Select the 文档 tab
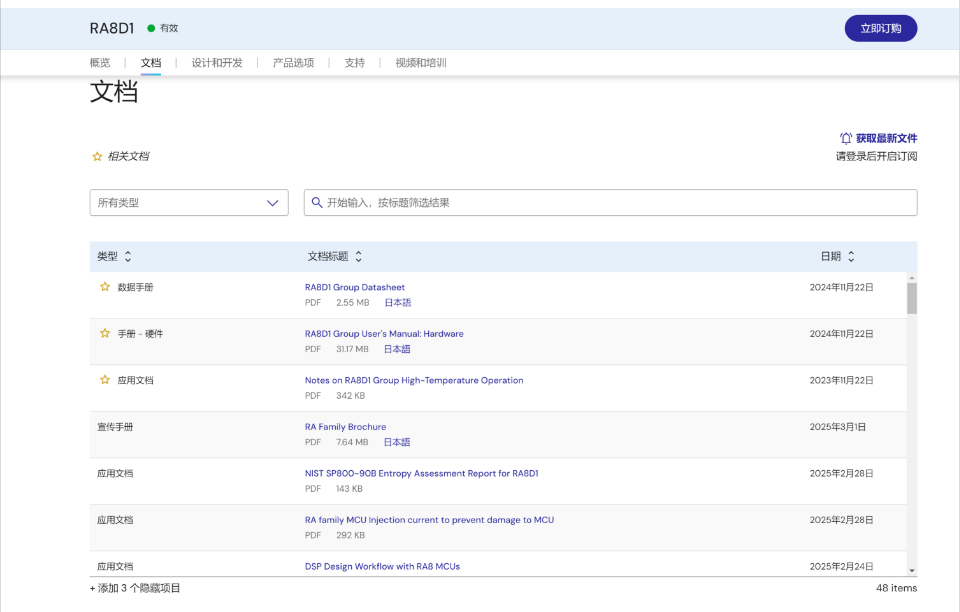The height and width of the screenshot is (612, 960). [151, 63]
